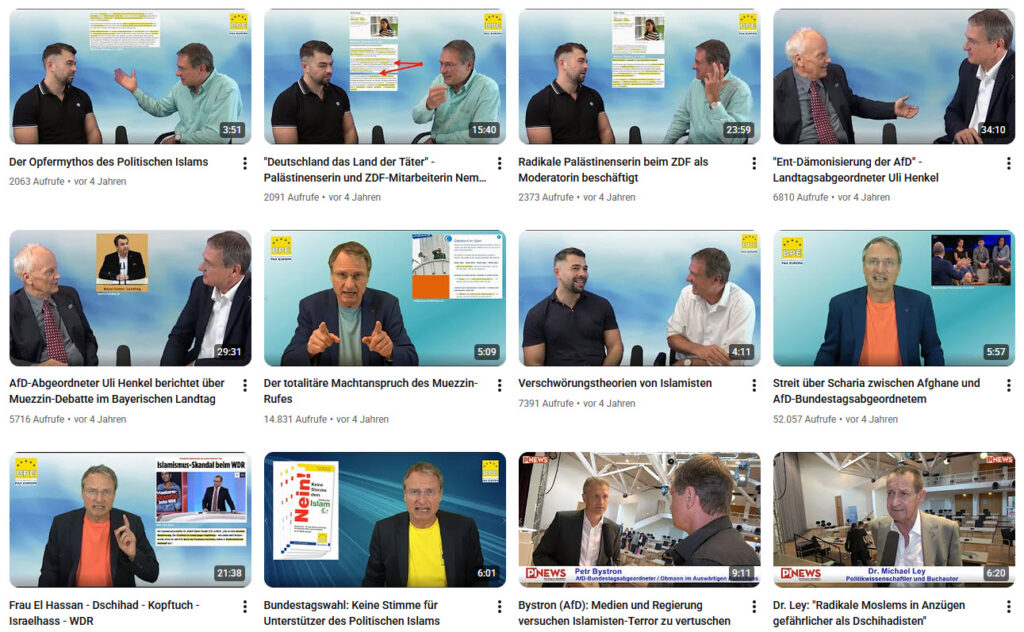The width and height of the screenshot is (1024, 632).
Task: Open three-dot menu for 'Deutschland das Land der Täter' video
Action: (500, 163)
